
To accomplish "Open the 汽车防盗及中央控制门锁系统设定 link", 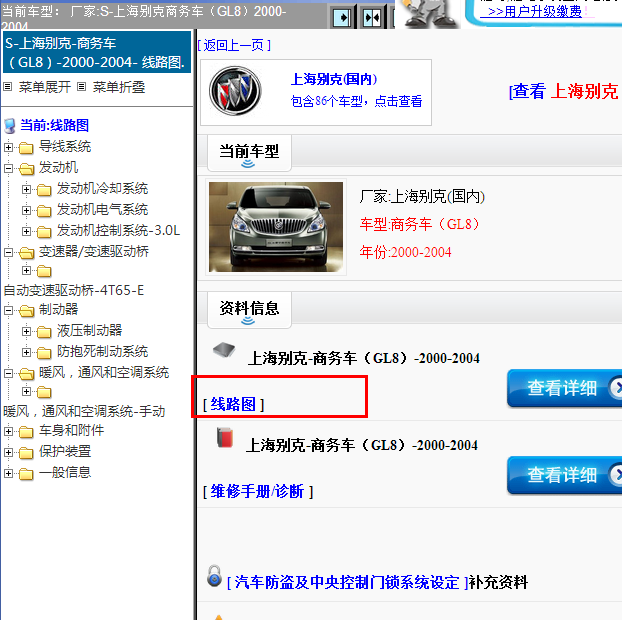I will [347, 582].
